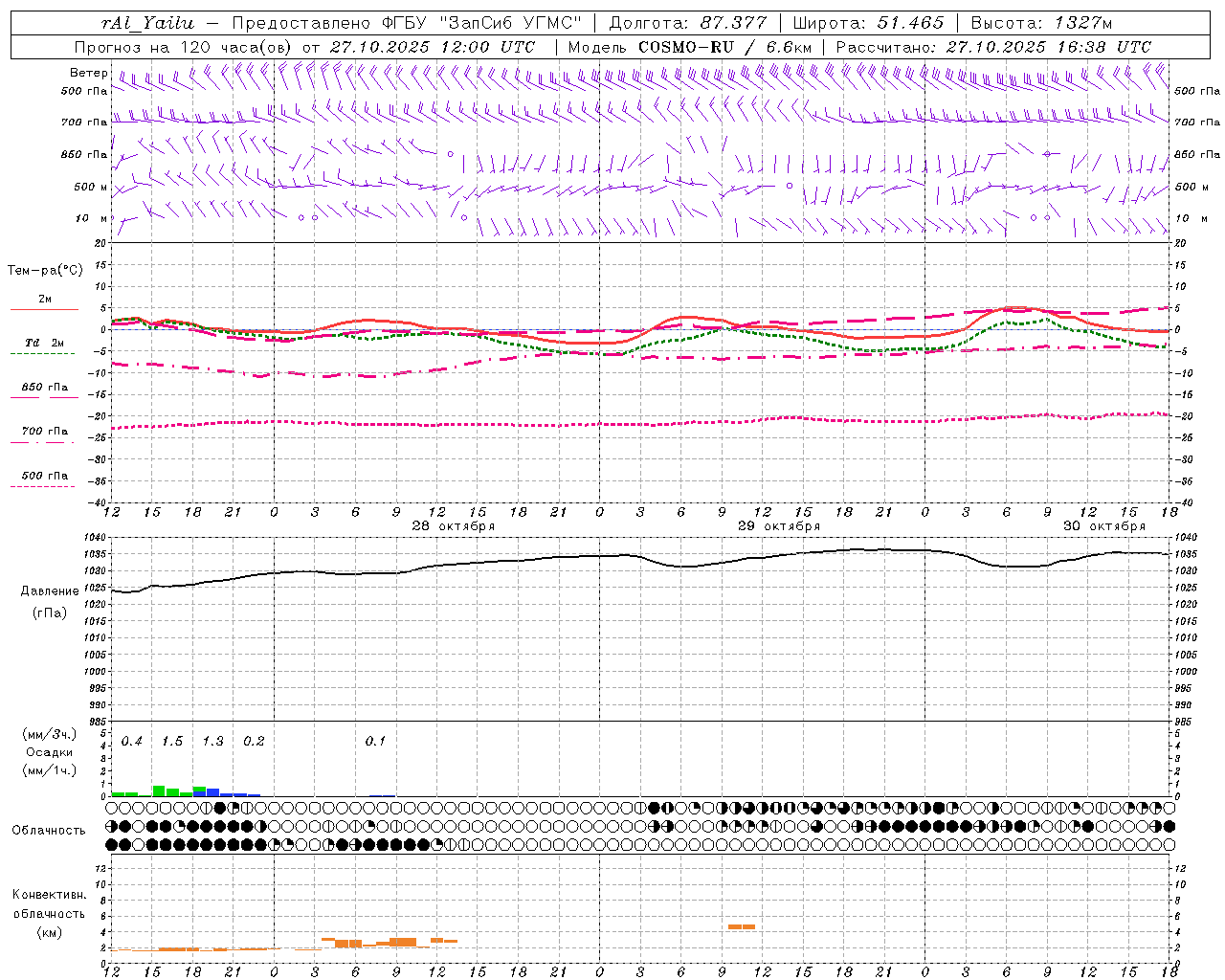The width and height of the screenshot is (1225, 980).
Task: Click the "1.5" precipitation total
Action: (172, 742)
